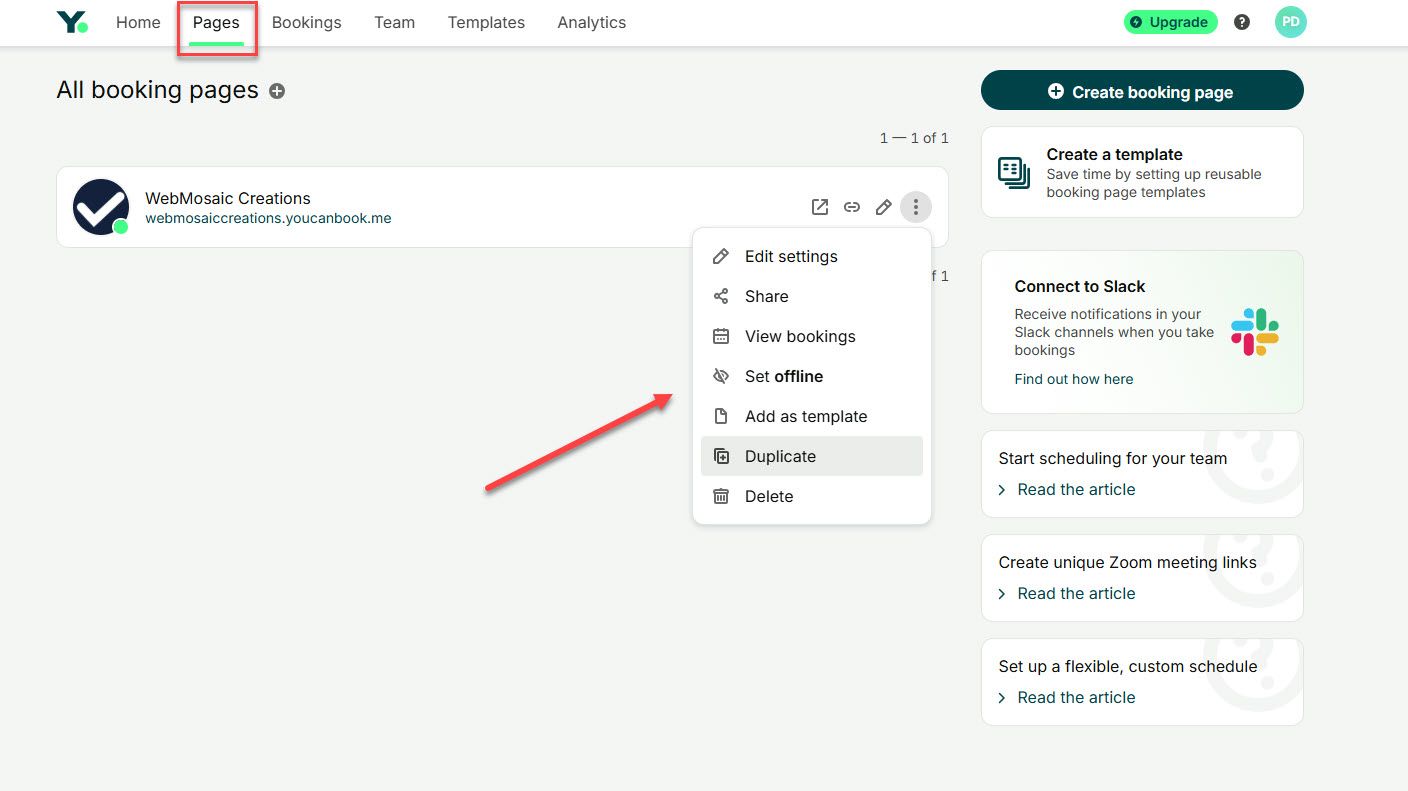Set the WebMosaic Creations page offline
The image size is (1408, 791).
point(783,376)
